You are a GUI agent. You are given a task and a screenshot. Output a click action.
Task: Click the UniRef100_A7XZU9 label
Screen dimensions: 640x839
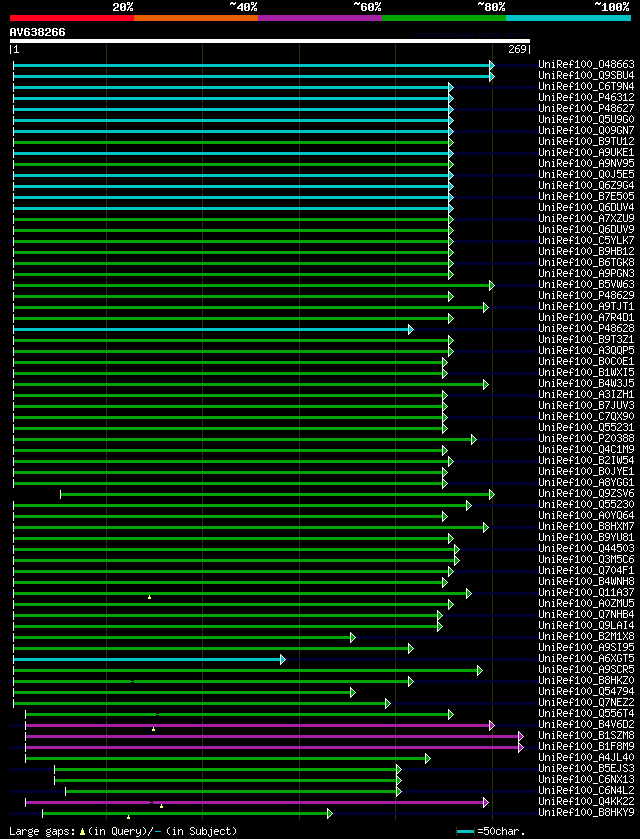click(x=586, y=218)
